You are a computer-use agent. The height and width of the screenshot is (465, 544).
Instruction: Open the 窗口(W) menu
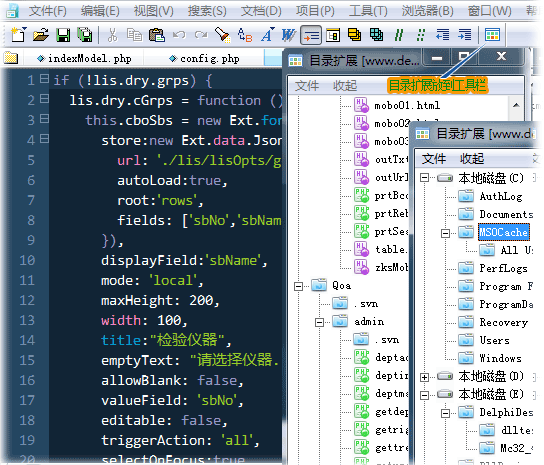[x=489, y=11]
